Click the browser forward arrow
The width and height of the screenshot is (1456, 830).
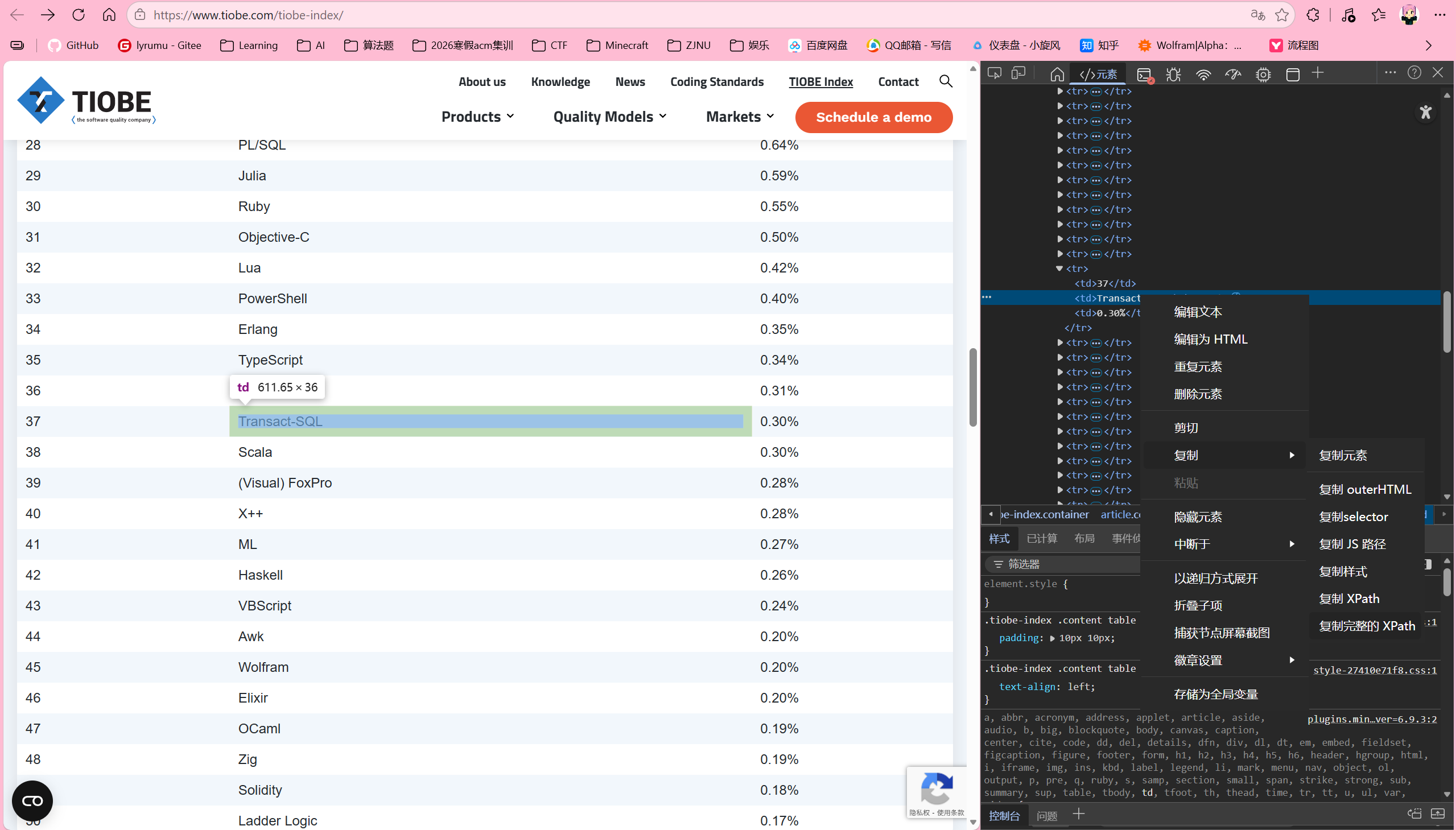point(48,15)
